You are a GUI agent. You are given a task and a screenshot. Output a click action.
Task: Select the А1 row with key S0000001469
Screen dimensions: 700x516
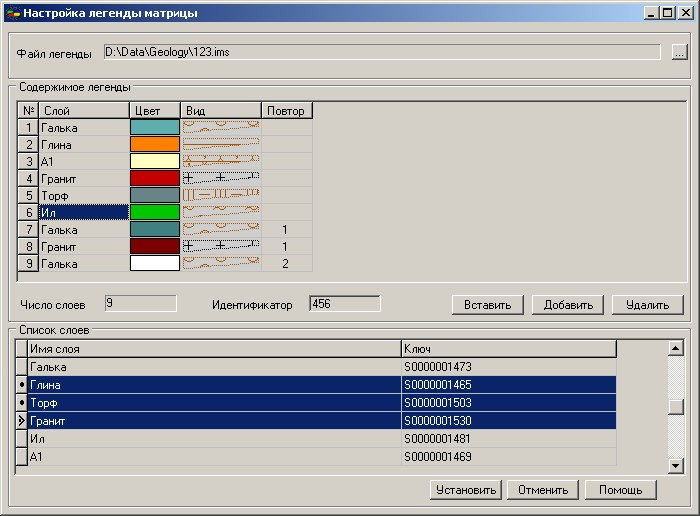click(x=214, y=457)
